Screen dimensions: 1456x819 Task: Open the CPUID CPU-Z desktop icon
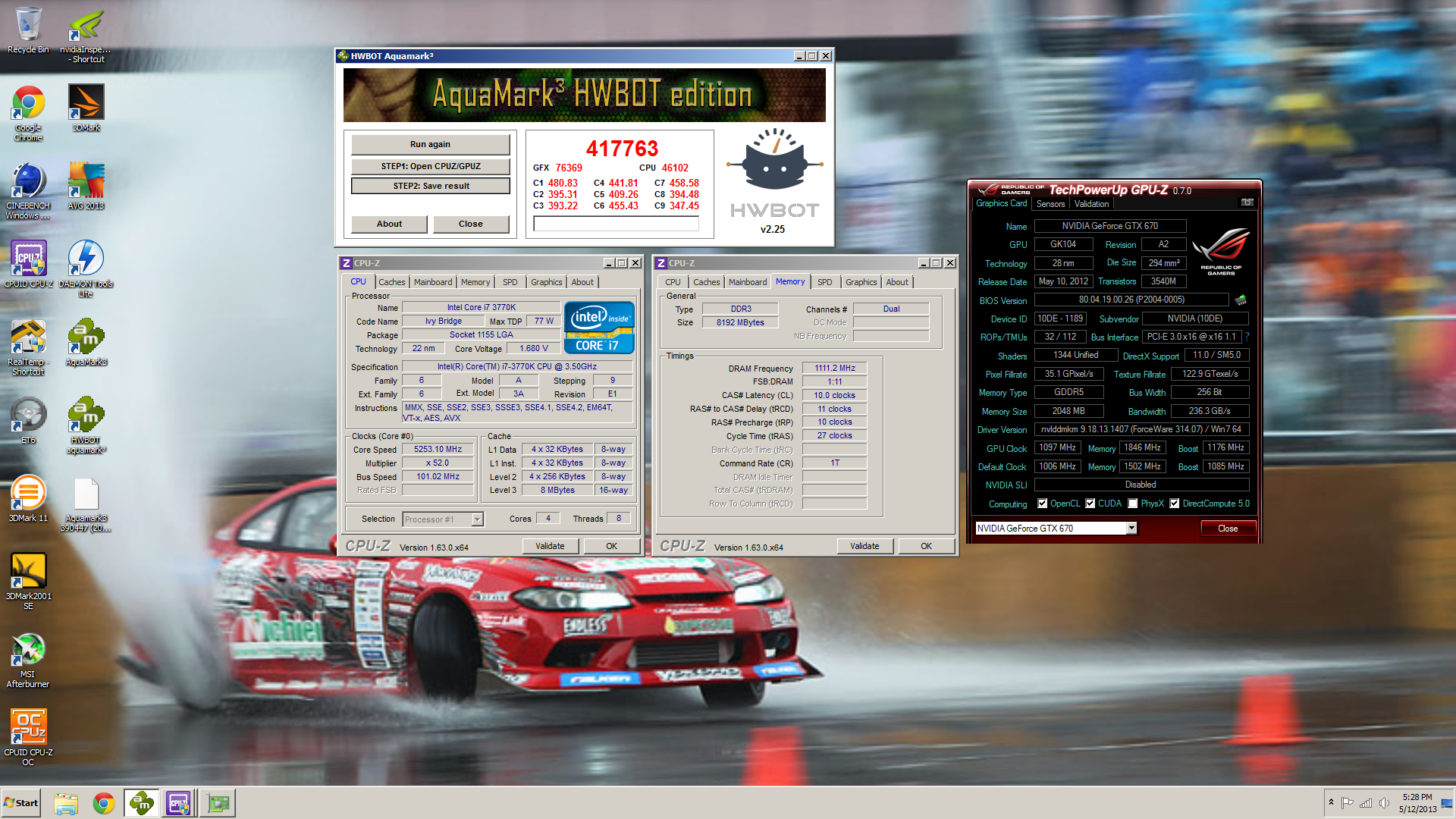pyautogui.click(x=28, y=264)
